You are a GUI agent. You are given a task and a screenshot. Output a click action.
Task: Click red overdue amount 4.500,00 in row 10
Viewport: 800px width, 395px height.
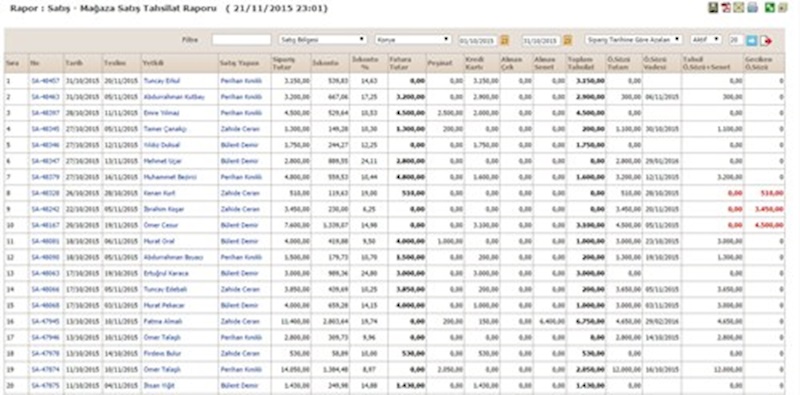[x=769, y=225]
